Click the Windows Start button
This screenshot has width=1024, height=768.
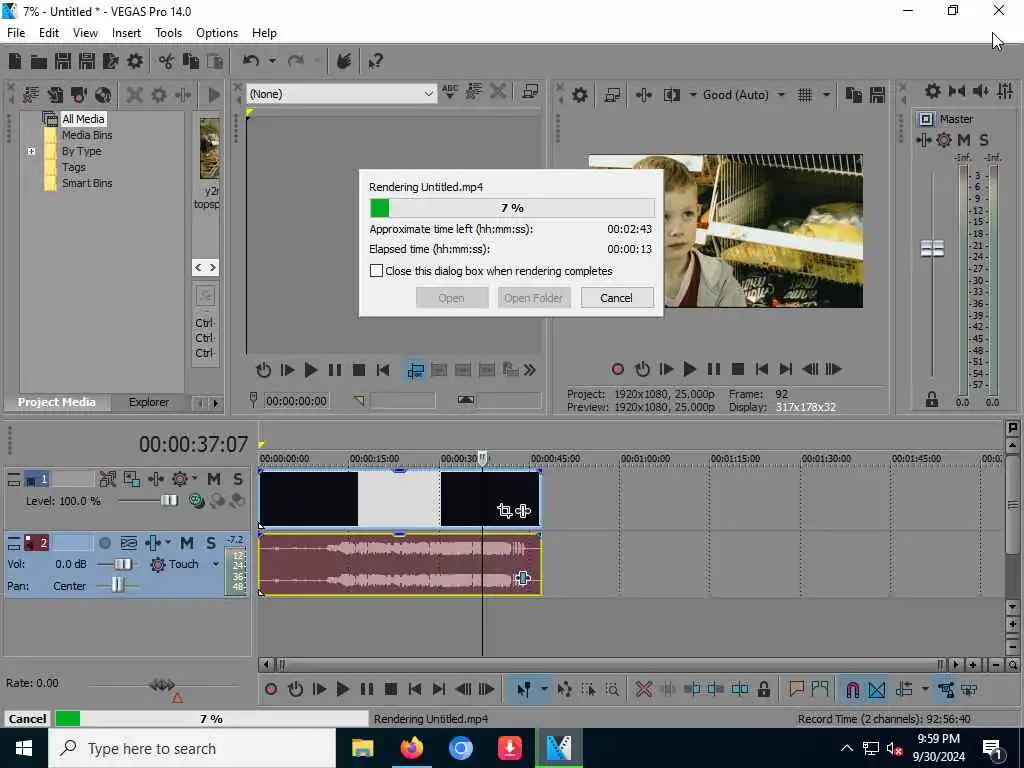click(x=24, y=748)
